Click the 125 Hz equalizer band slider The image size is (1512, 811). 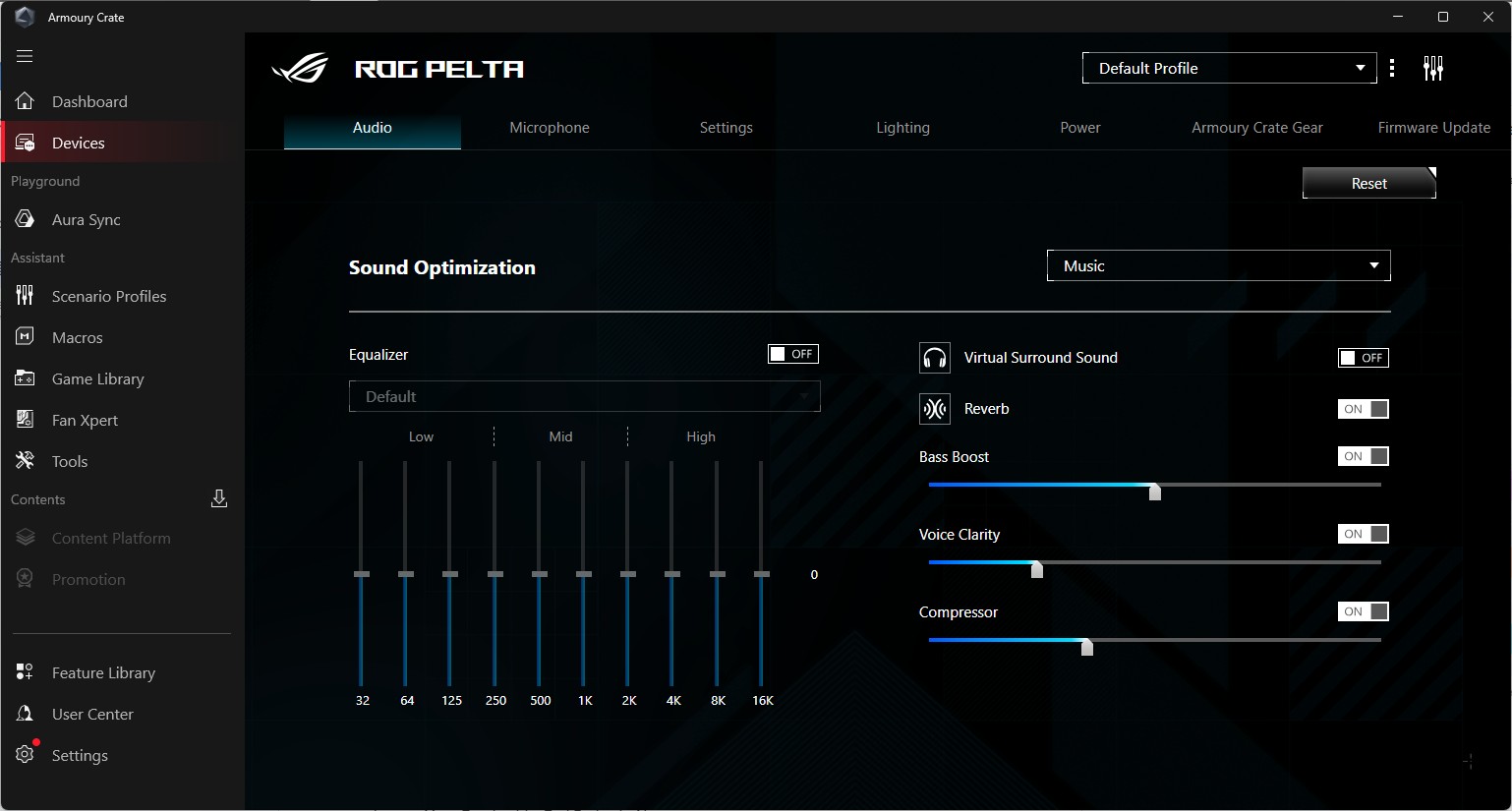click(x=450, y=573)
